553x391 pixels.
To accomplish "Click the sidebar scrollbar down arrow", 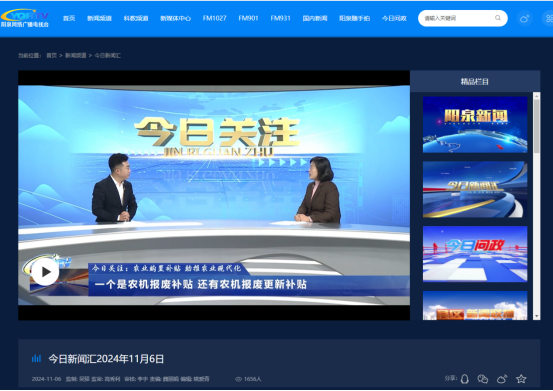I will 536,316.
